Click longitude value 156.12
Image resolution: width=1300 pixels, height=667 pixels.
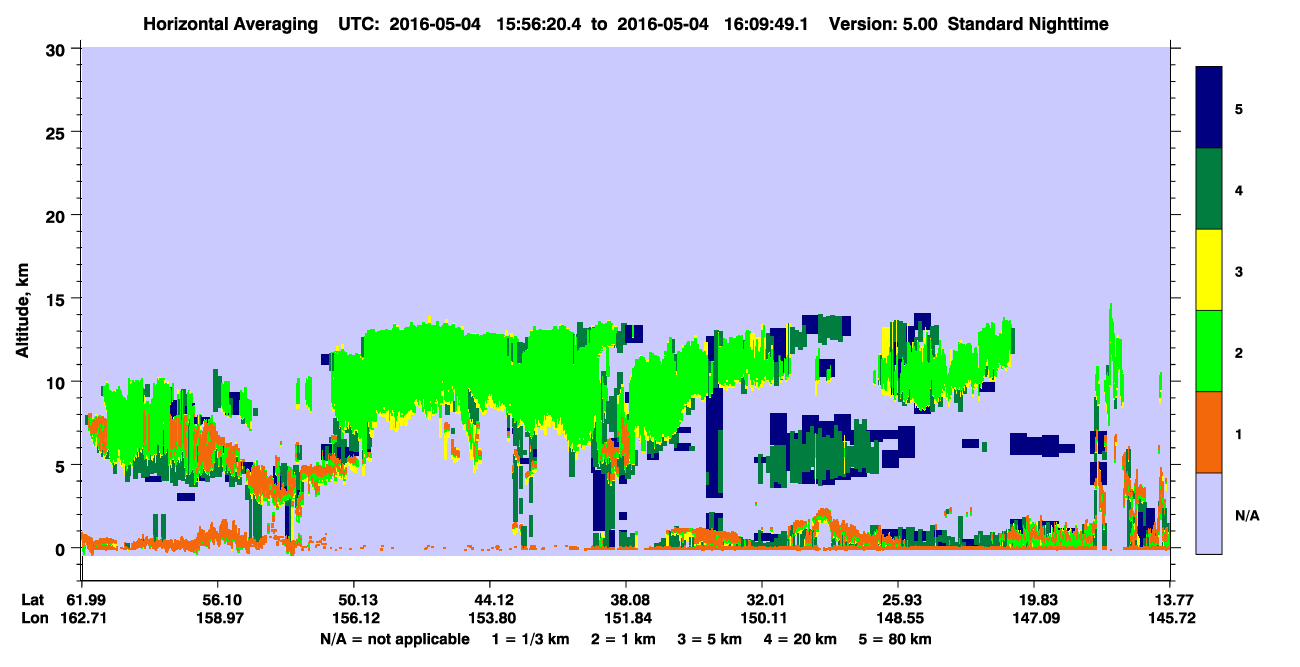click(x=354, y=619)
